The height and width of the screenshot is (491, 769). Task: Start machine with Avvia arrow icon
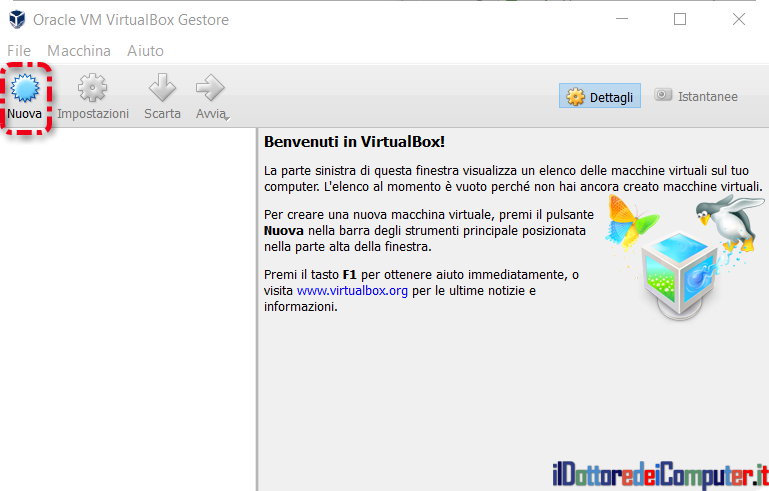[x=210, y=88]
